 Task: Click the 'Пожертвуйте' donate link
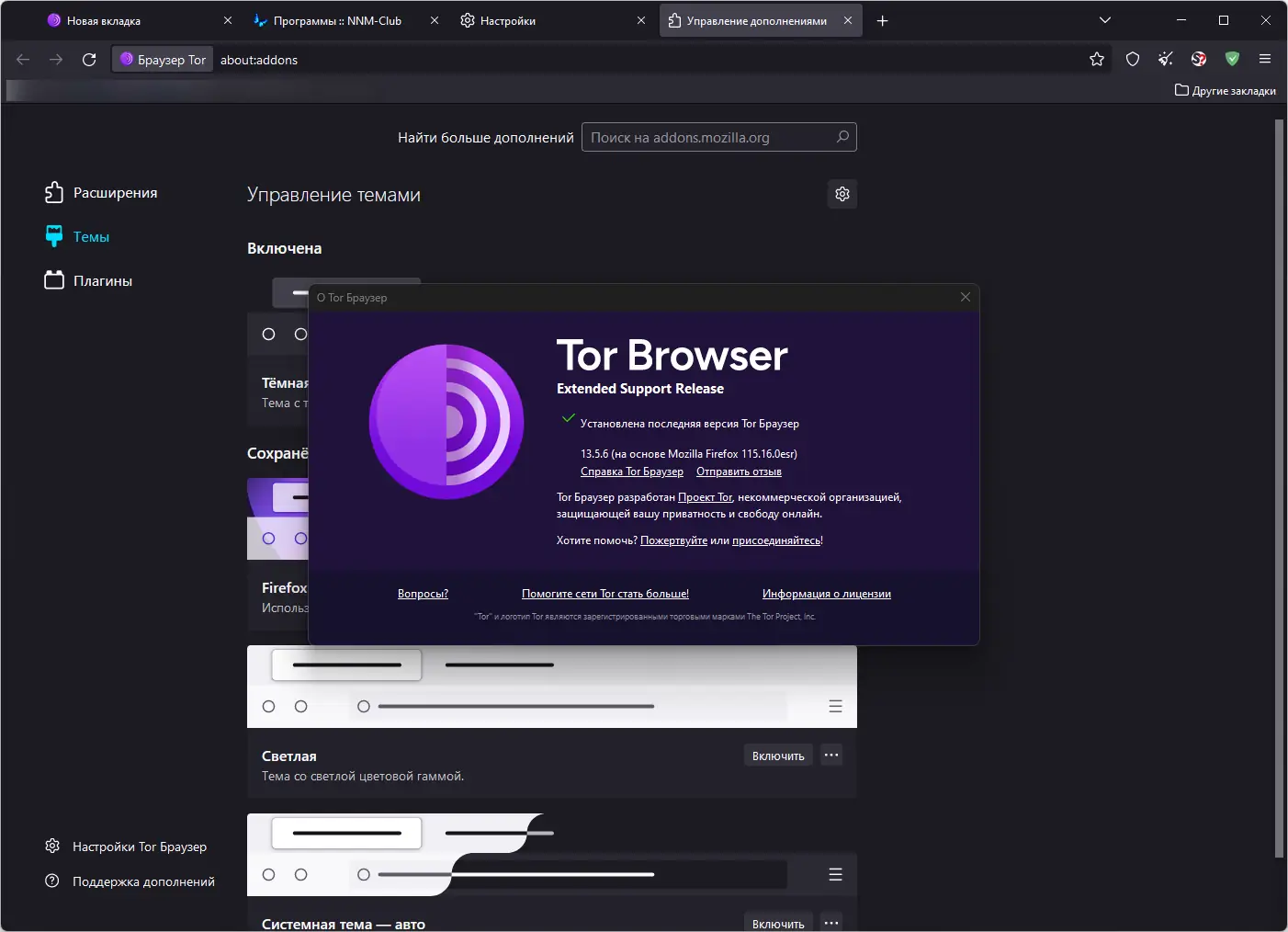click(673, 540)
